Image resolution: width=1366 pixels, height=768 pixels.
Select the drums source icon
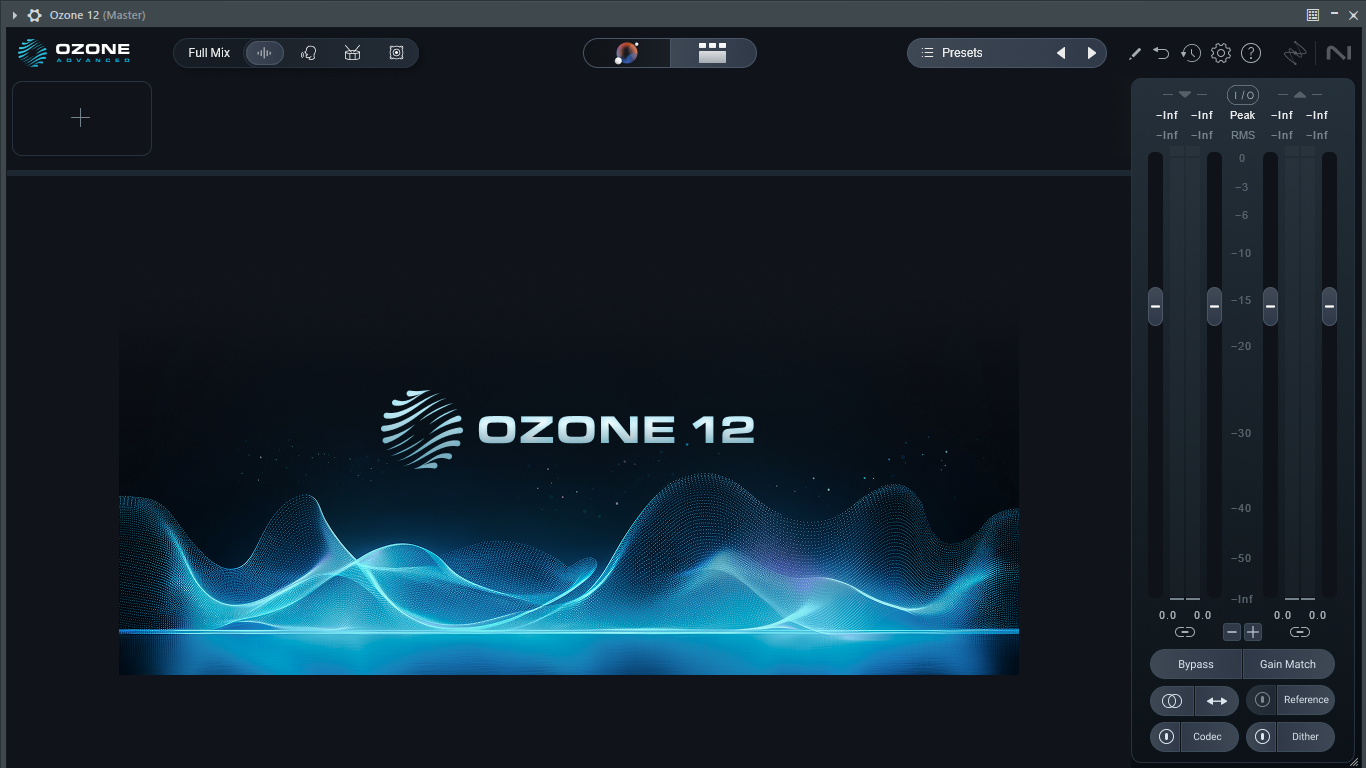pos(352,52)
